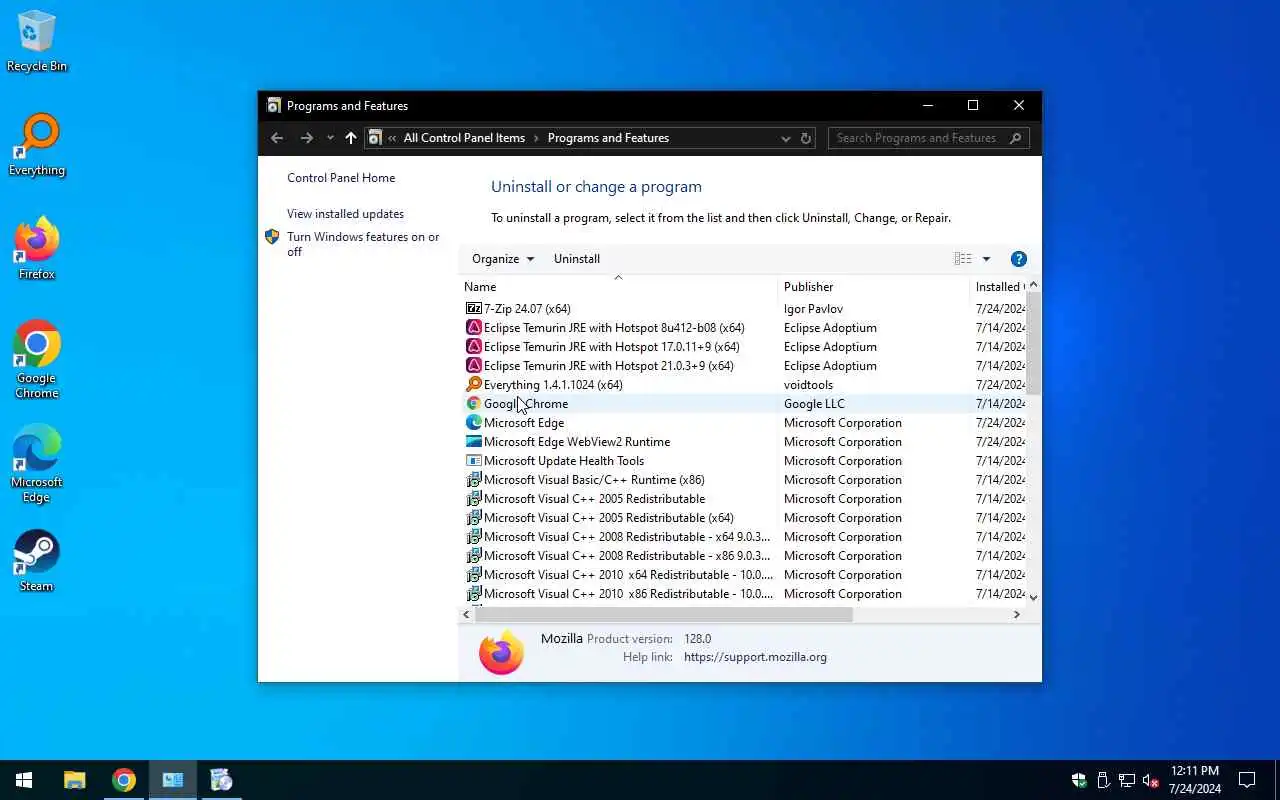This screenshot has width=1280, height=800.
Task: Open the support.mozilla.org help link
Action: point(755,657)
